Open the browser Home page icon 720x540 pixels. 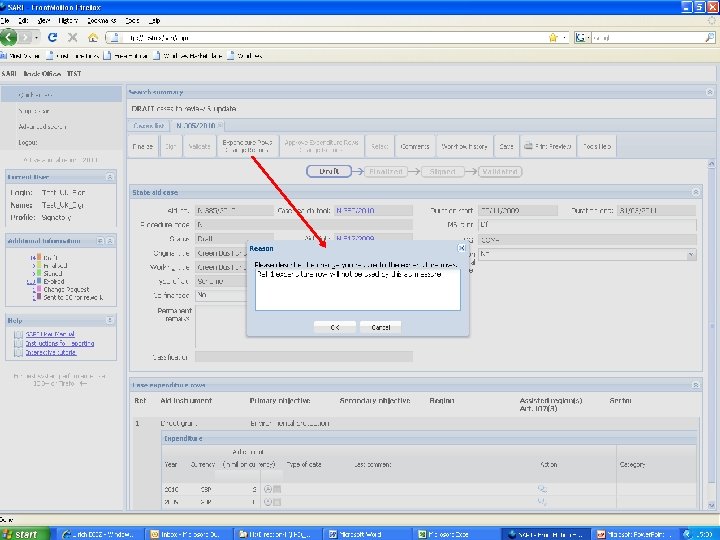93,37
